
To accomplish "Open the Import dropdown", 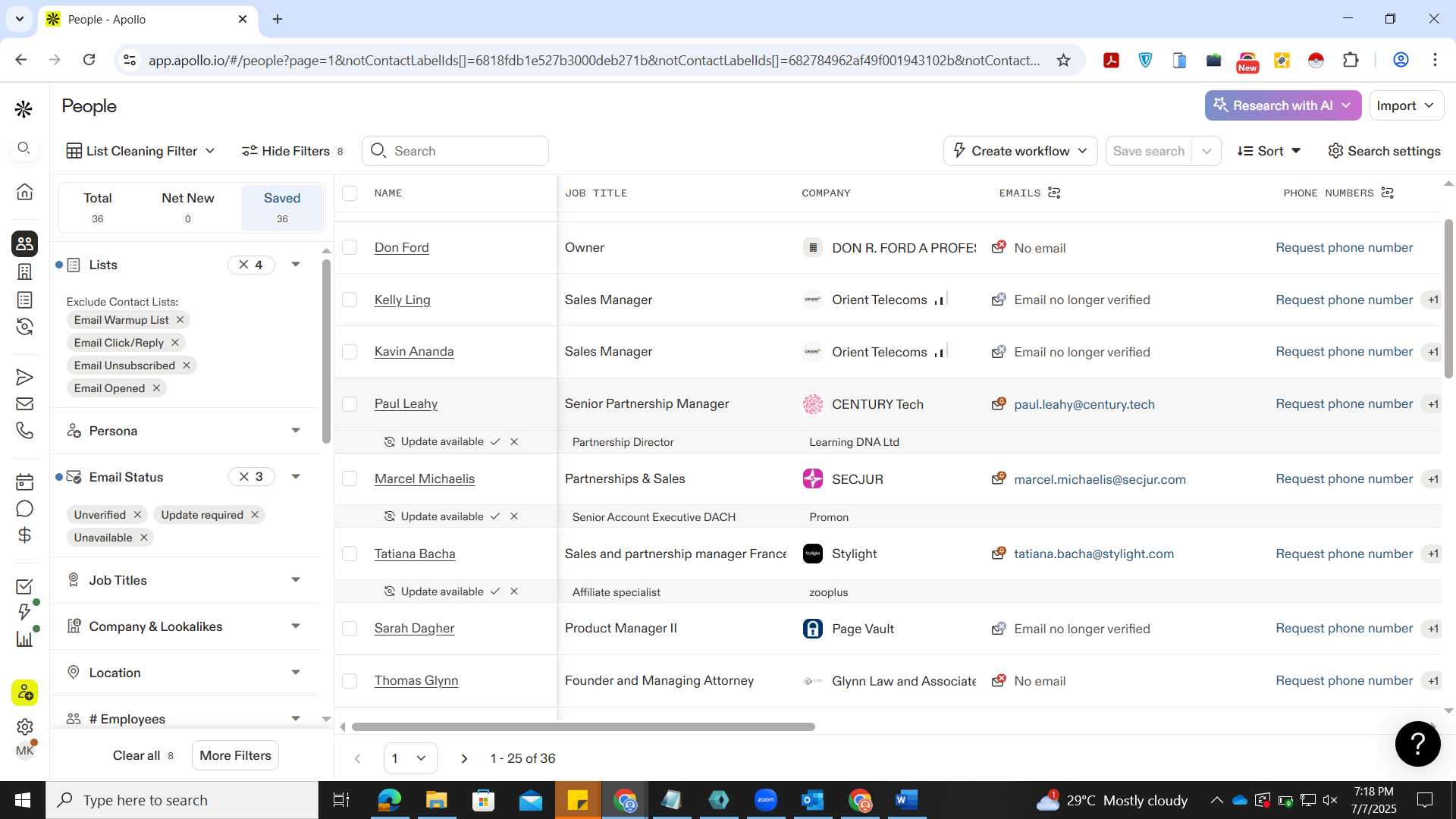I will click(1406, 105).
